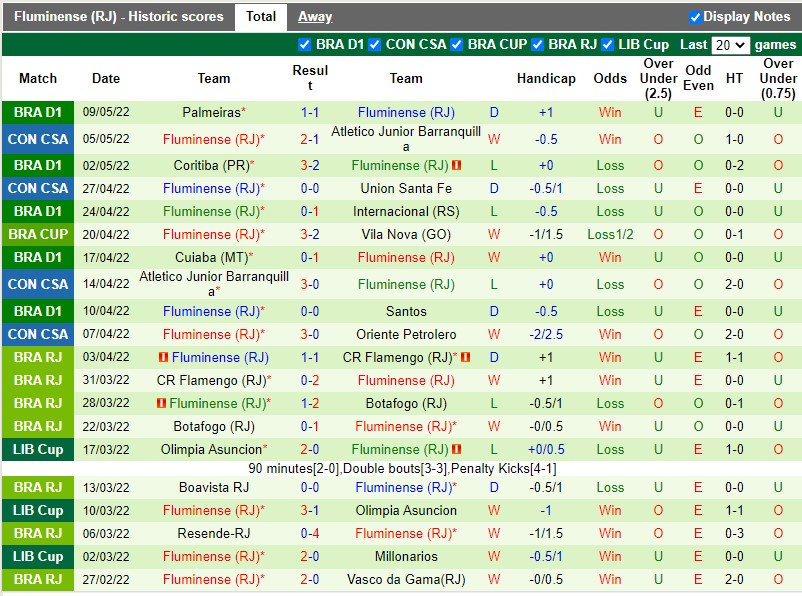Select LIB Cup league label on 17/03/22
This screenshot has height=596, width=802.
pos(38,449)
